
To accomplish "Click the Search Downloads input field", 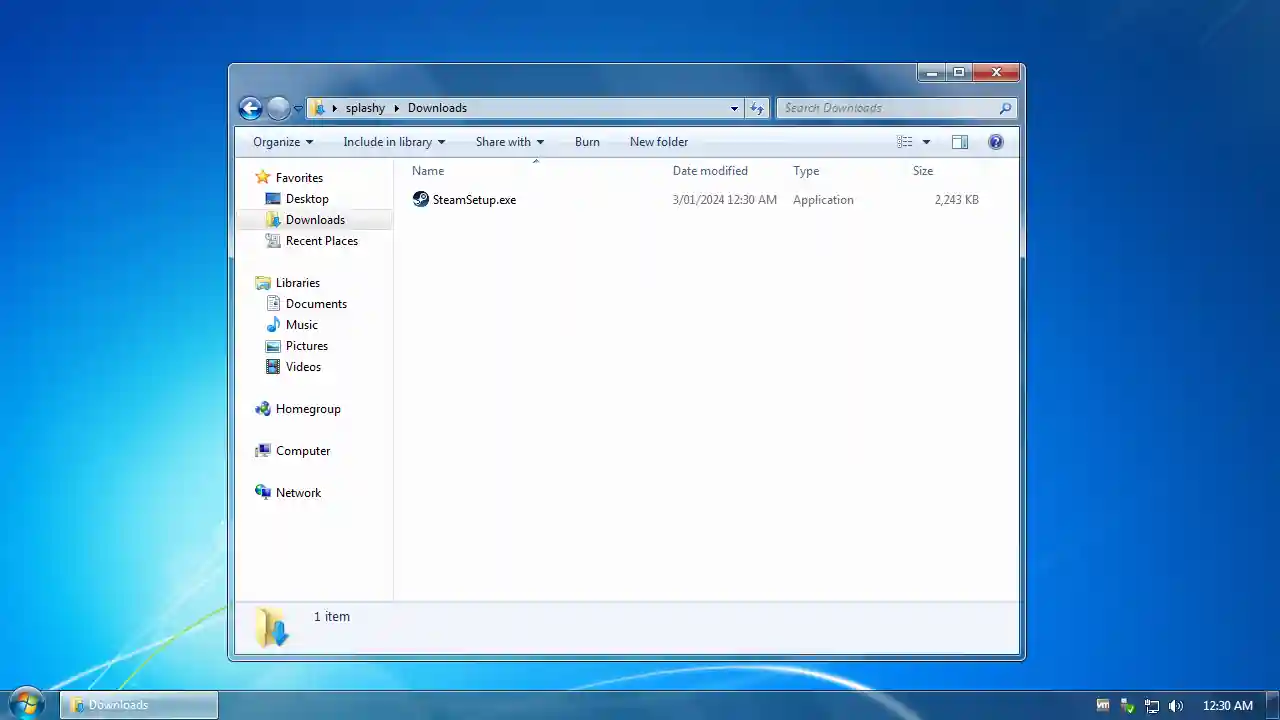I will (x=885, y=108).
